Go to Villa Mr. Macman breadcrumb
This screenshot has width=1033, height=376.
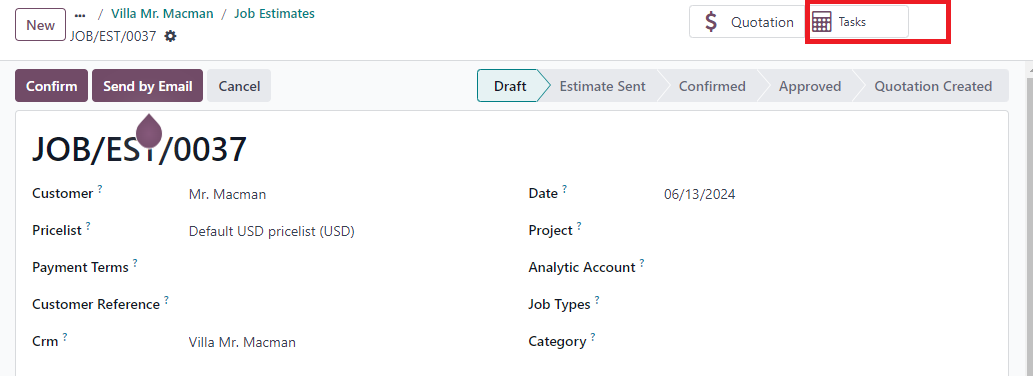coord(162,13)
